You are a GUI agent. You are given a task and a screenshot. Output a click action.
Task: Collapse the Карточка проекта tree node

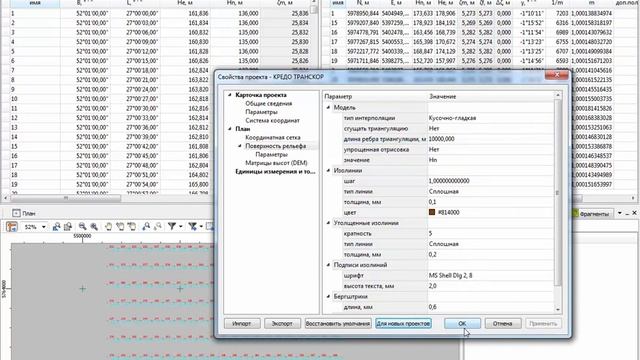pos(230,95)
